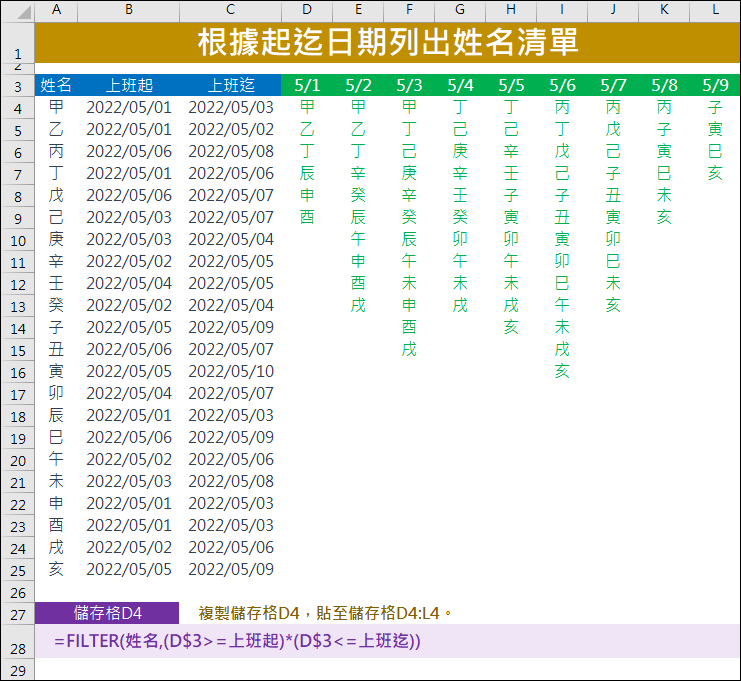Select row 4 header

pyautogui.click(x=17, y=108)
